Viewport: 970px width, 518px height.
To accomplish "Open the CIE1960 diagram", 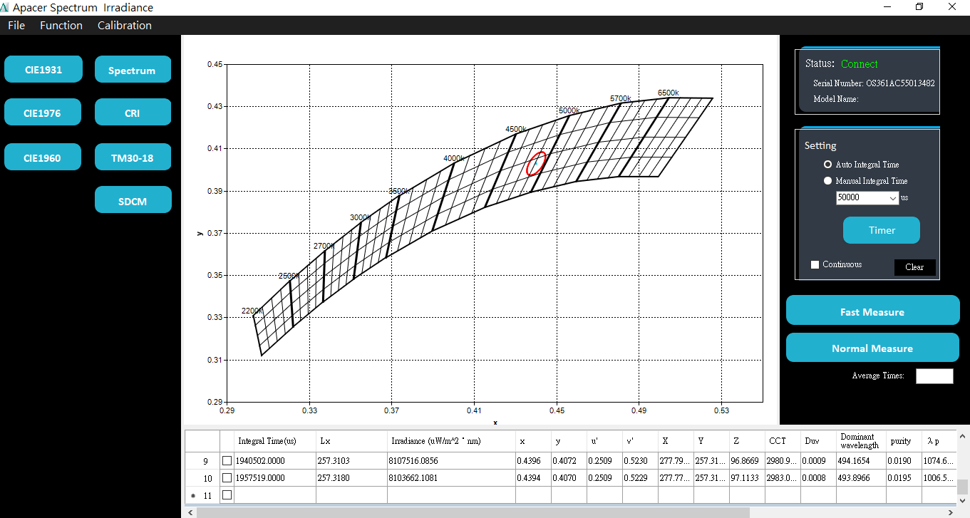I will (x=43, y=157).
